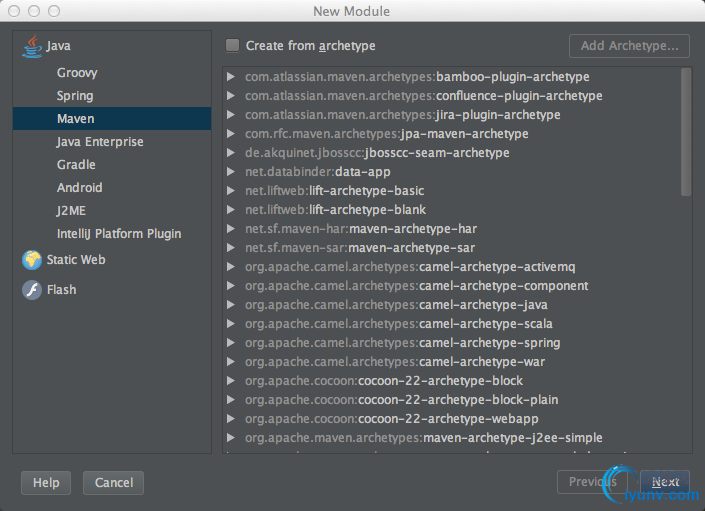Screen dimensions: 705x511
Task: Expand the cocoon-22-archetype-webapp node
Action: (231, 419)
